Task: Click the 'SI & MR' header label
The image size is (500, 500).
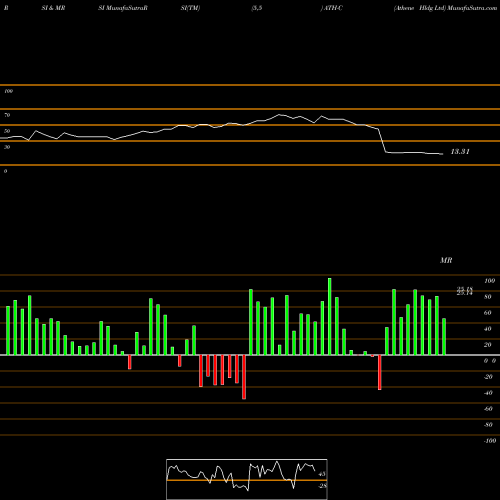Action: click(53, 8)
